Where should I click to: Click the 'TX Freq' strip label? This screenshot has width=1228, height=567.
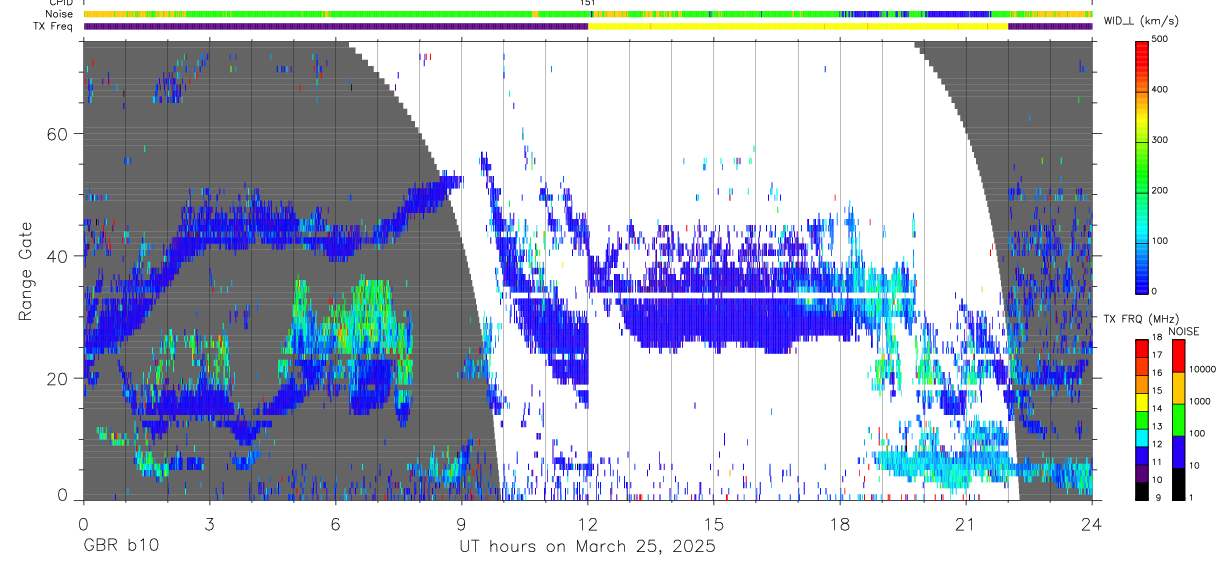(53, 26)
